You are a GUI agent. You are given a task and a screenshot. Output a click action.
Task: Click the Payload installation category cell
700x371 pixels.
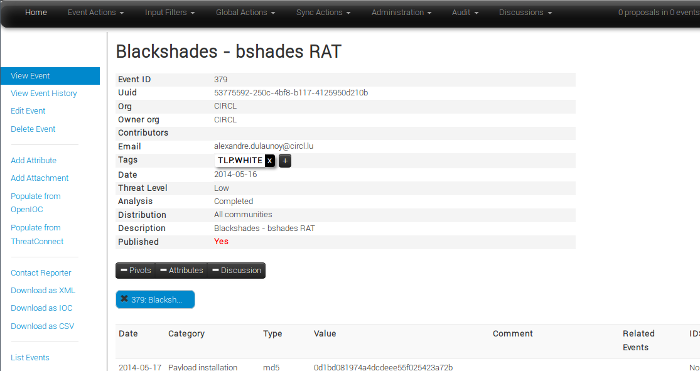(x=203, y=367)
